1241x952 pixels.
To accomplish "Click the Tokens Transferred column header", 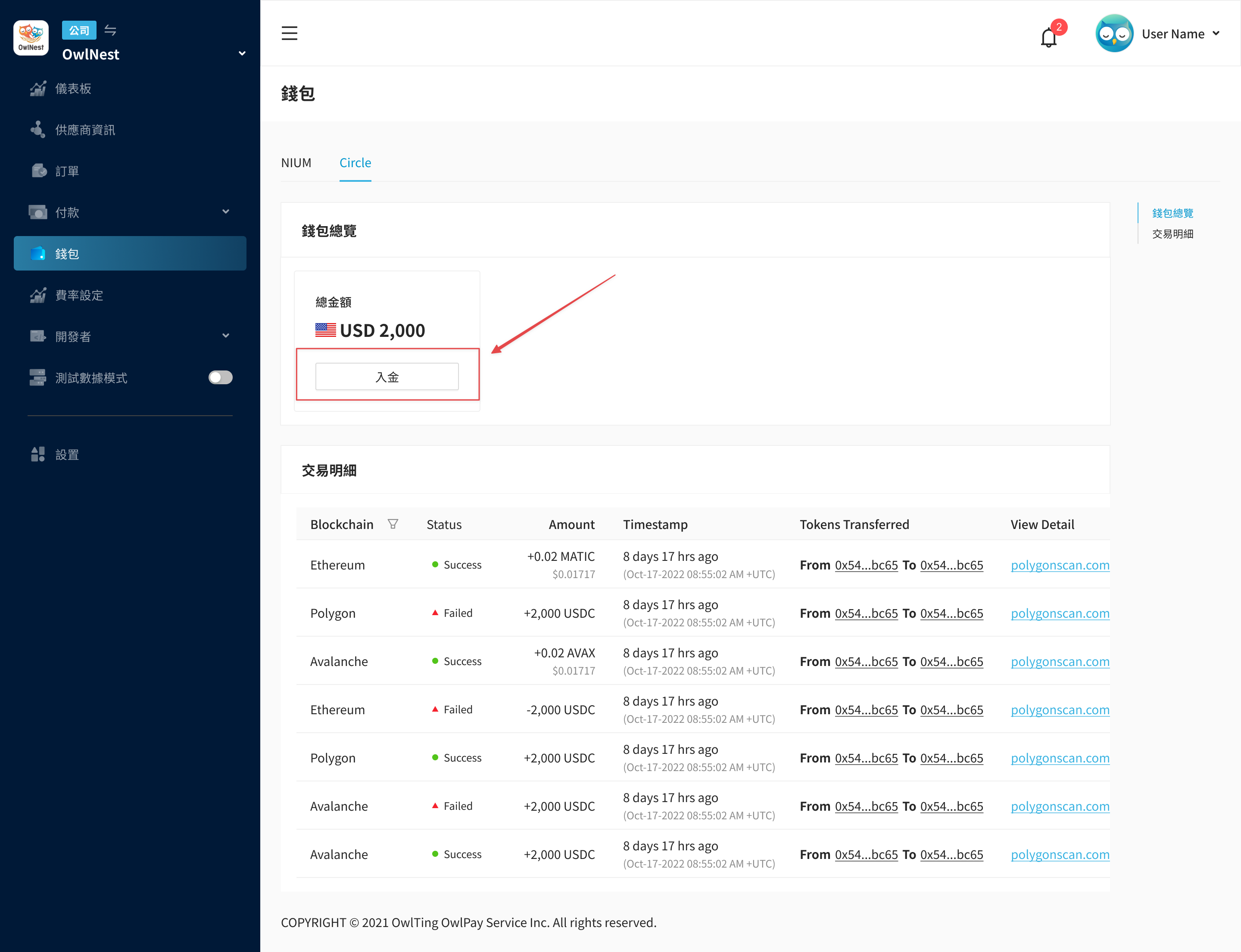I will pyautogui.click(x=854, y=524).
